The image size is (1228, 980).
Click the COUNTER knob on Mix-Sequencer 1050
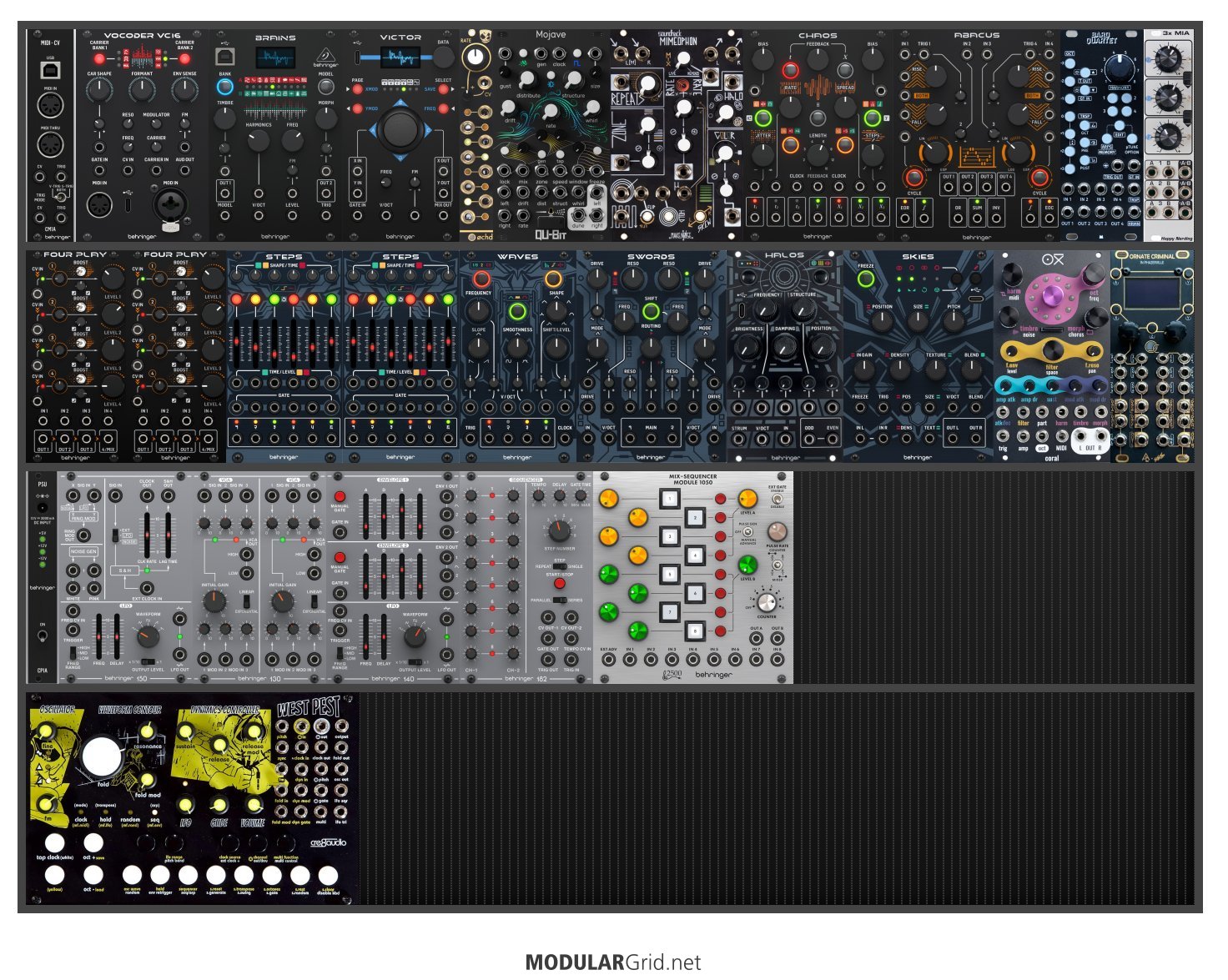click(x=767, y=602)
